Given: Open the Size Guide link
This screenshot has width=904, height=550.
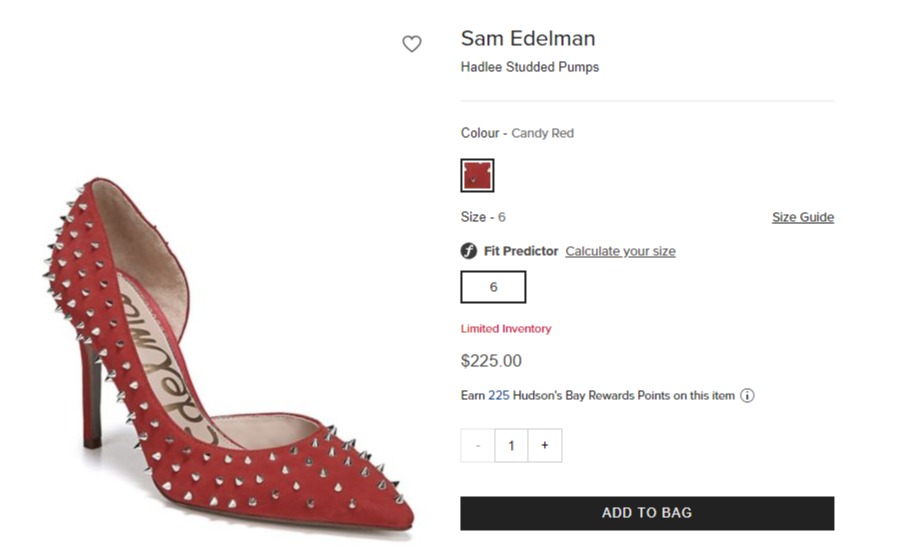Looking at the screenshot, I should (x=803, y=217).
